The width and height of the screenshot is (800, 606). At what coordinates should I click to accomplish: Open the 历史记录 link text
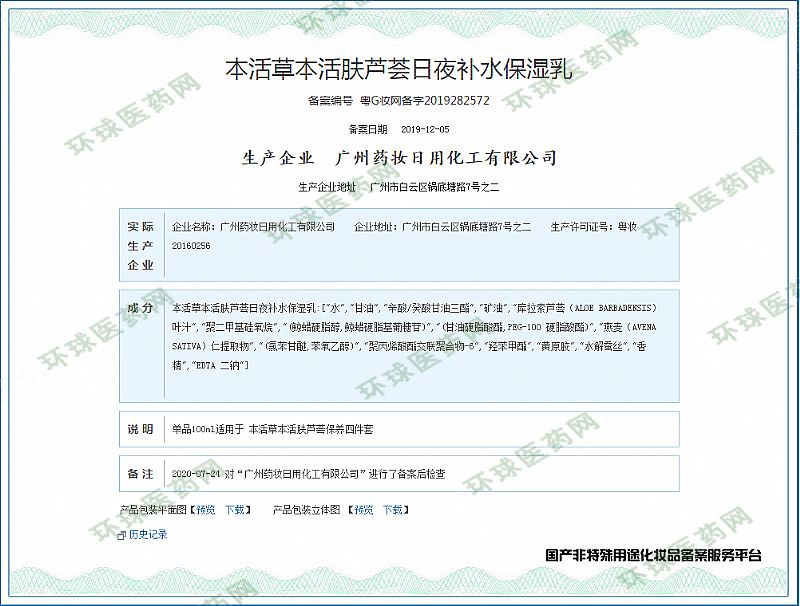(148, 535)
